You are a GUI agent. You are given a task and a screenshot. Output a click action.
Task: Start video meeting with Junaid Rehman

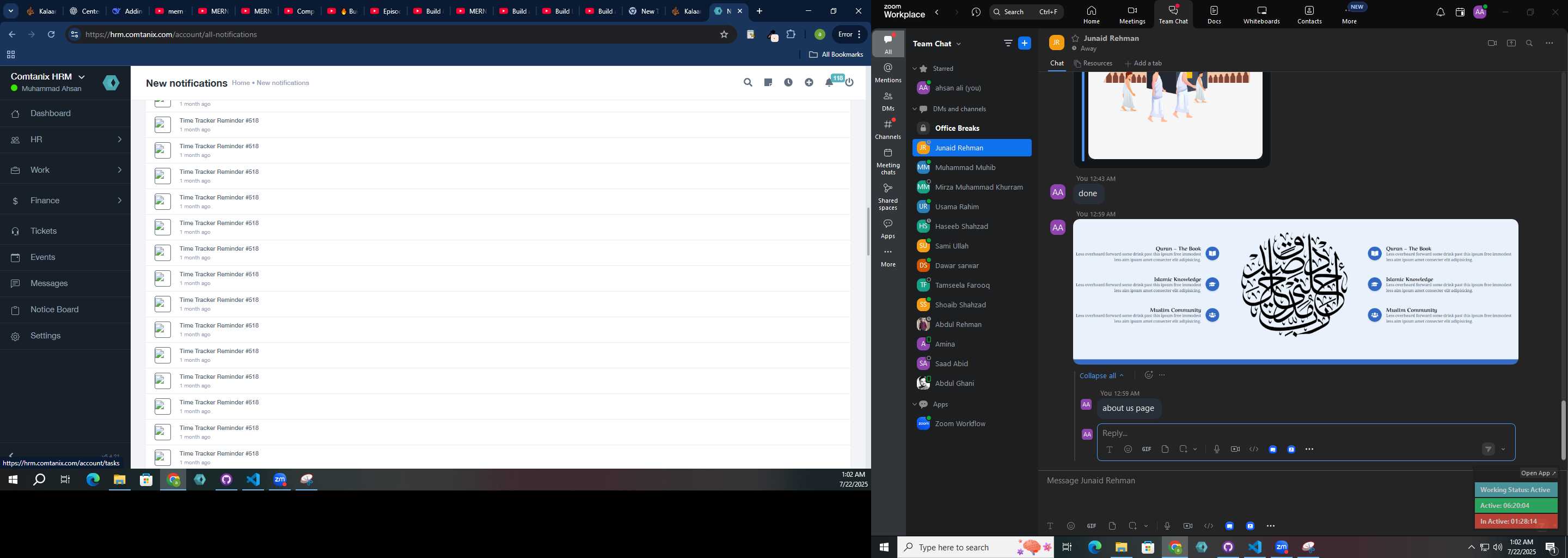[x=1492, y=43]
